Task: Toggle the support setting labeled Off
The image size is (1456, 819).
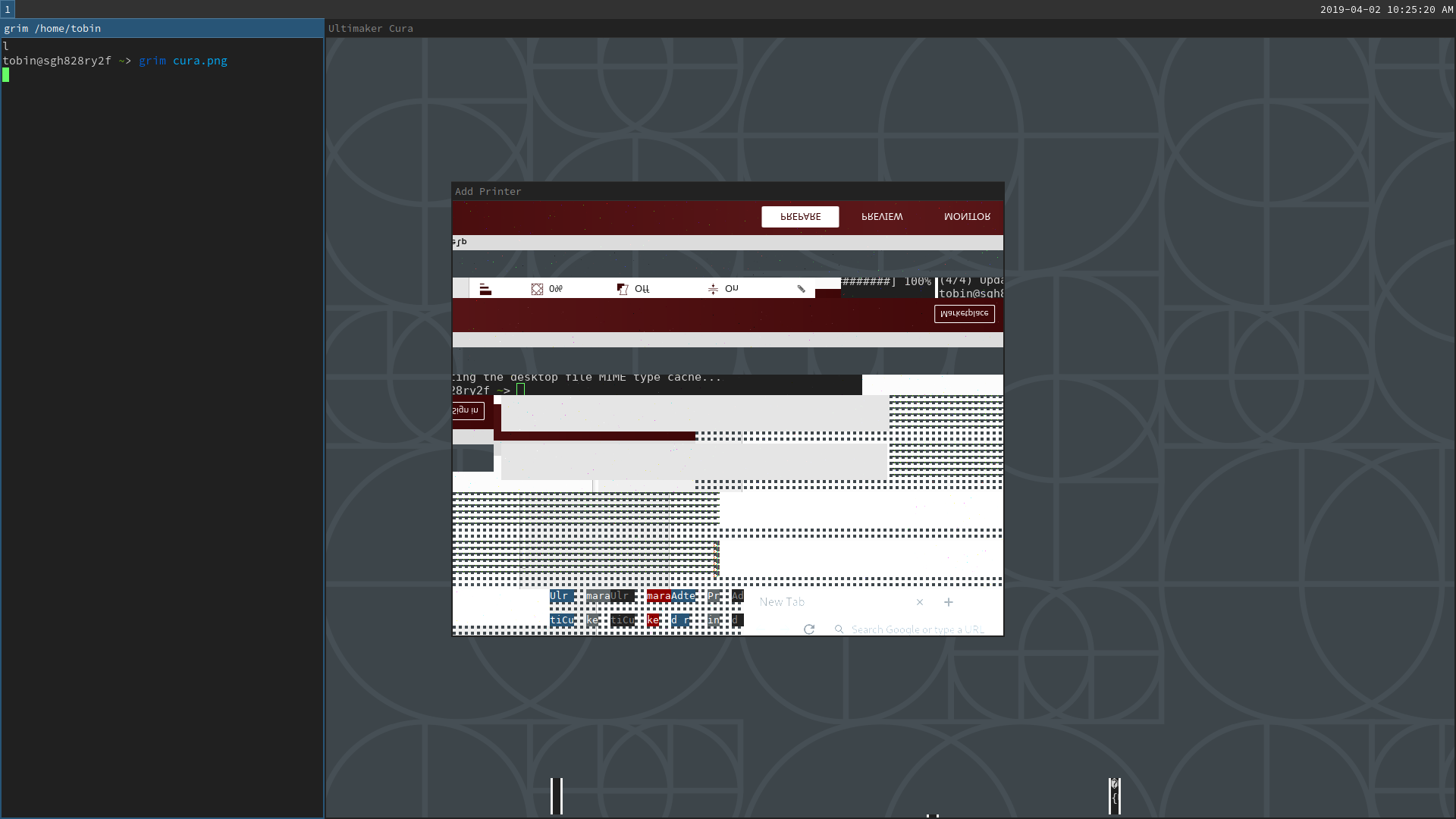Action: [x=642, y=289]
